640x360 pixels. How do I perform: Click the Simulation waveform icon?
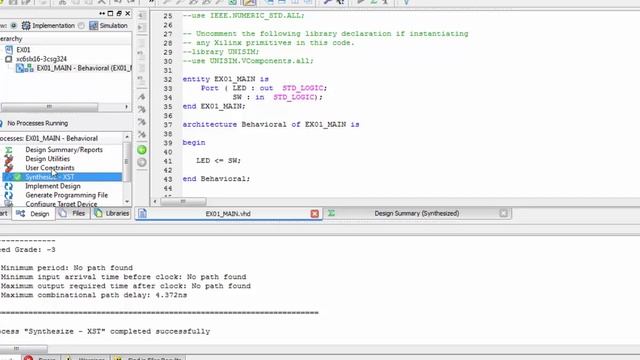pos(93,26)
